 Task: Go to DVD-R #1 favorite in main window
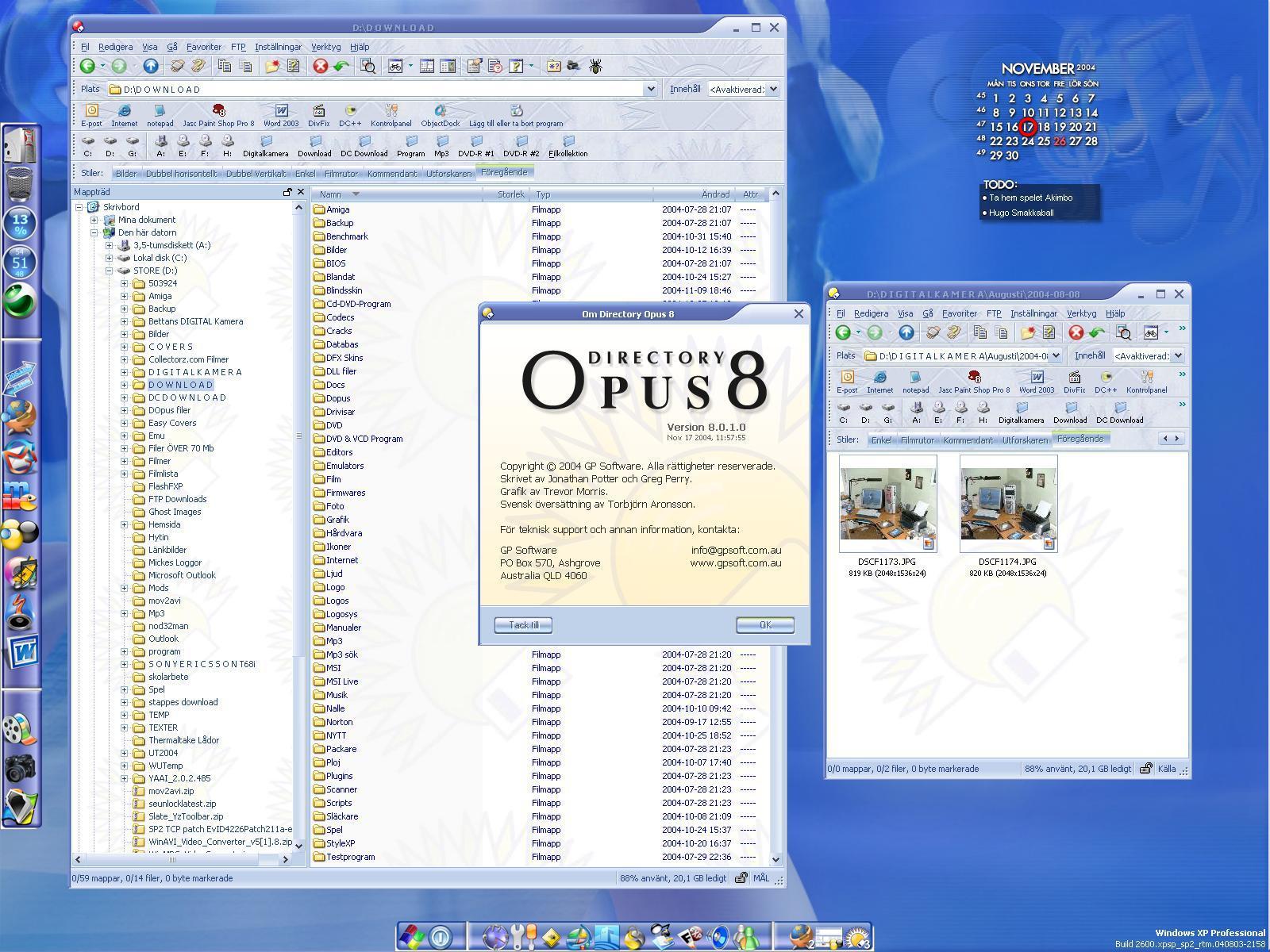(476, 146)
